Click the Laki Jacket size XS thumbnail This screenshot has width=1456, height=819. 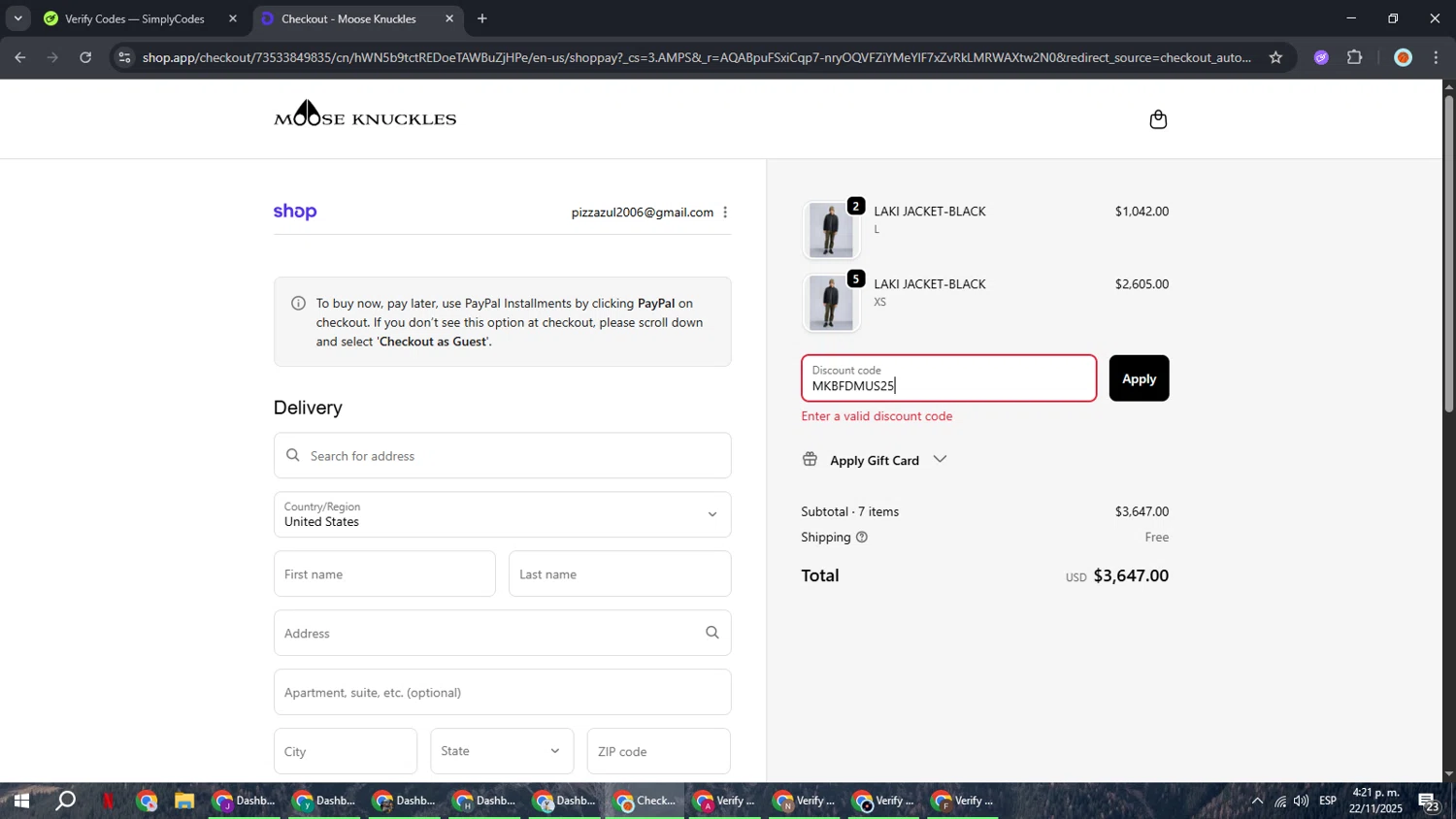click(831, 303)
